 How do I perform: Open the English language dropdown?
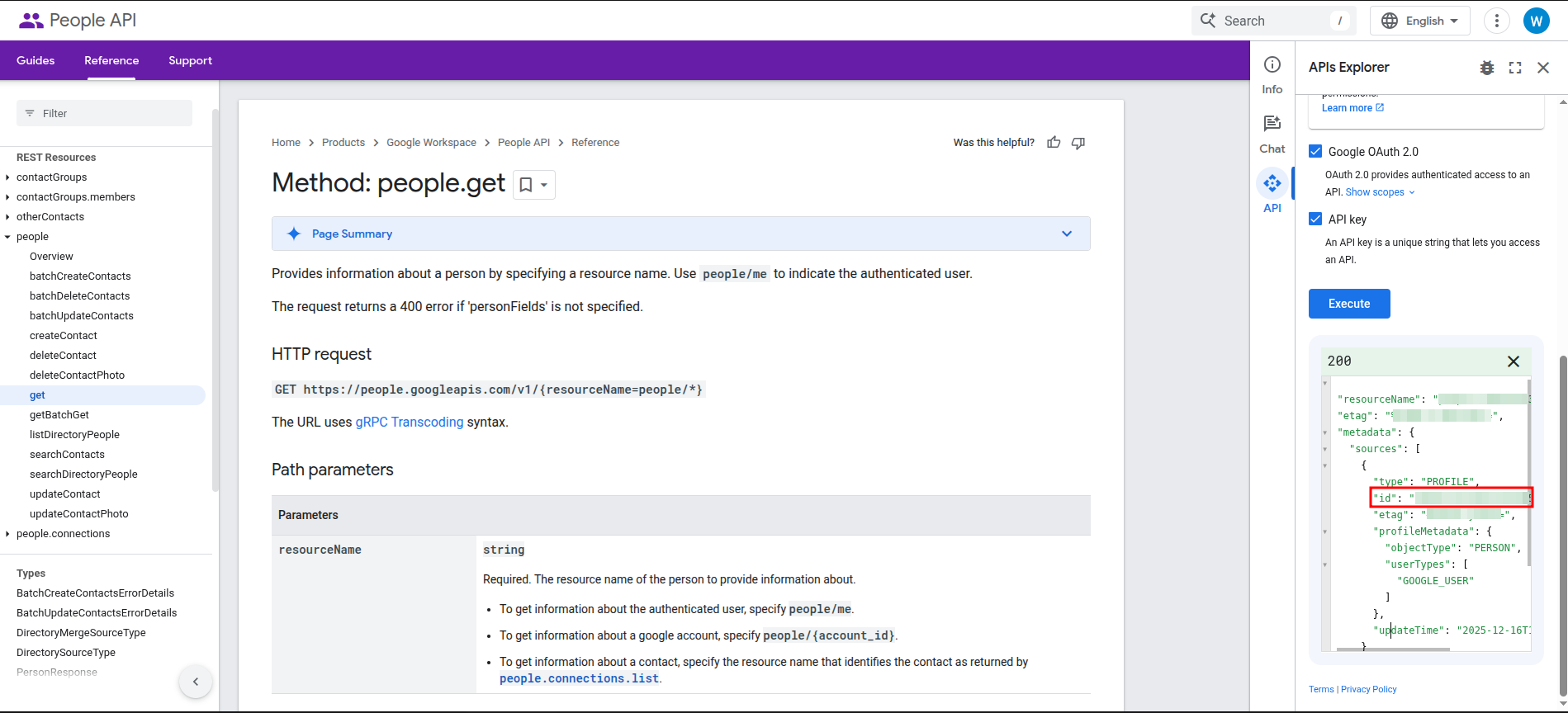[x=1420, y=21]
